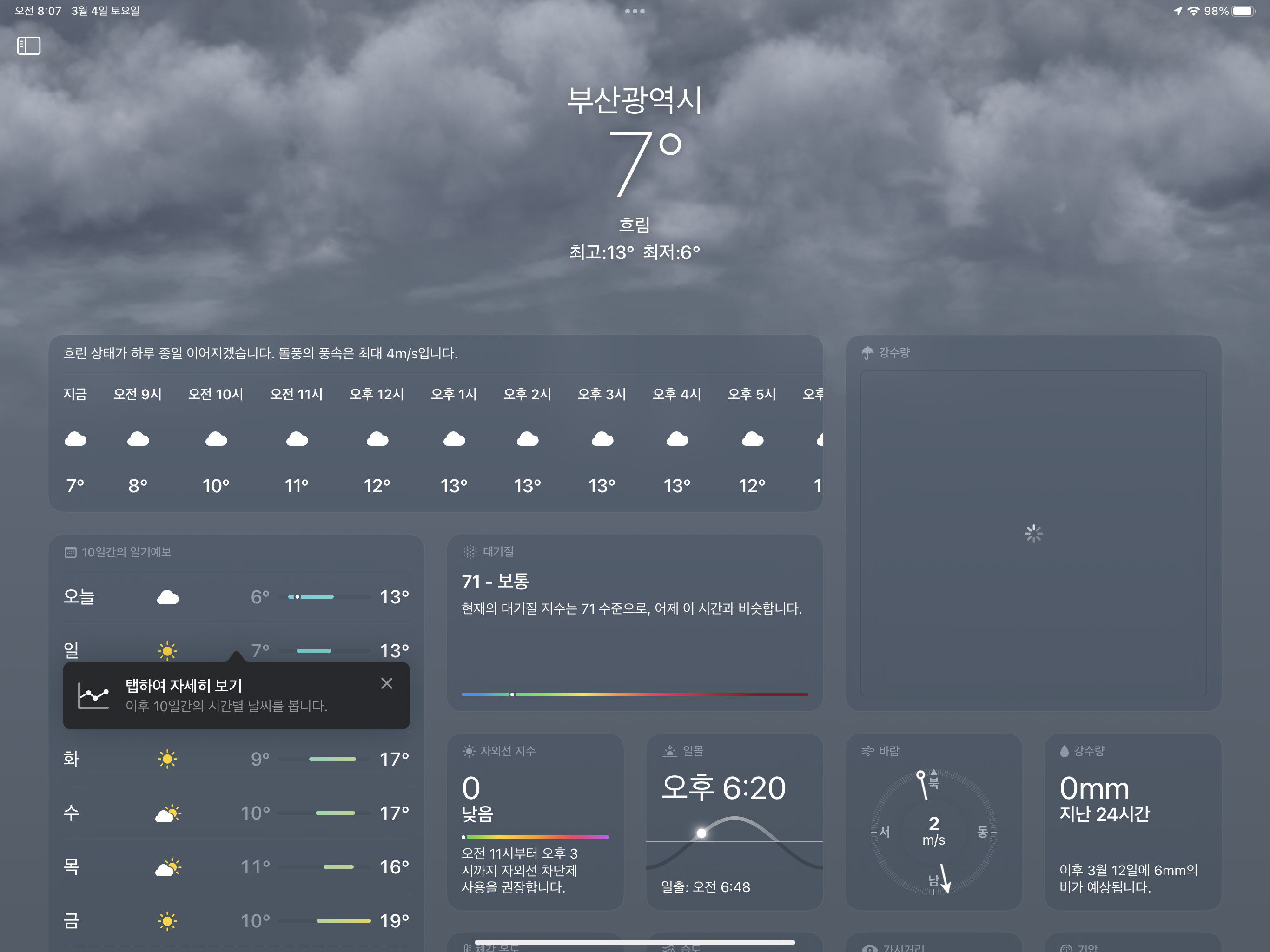Select the 12 PM hourly forecast
Image resolution: width=1270 pixels, height=952 pixels.
point(377,439)
